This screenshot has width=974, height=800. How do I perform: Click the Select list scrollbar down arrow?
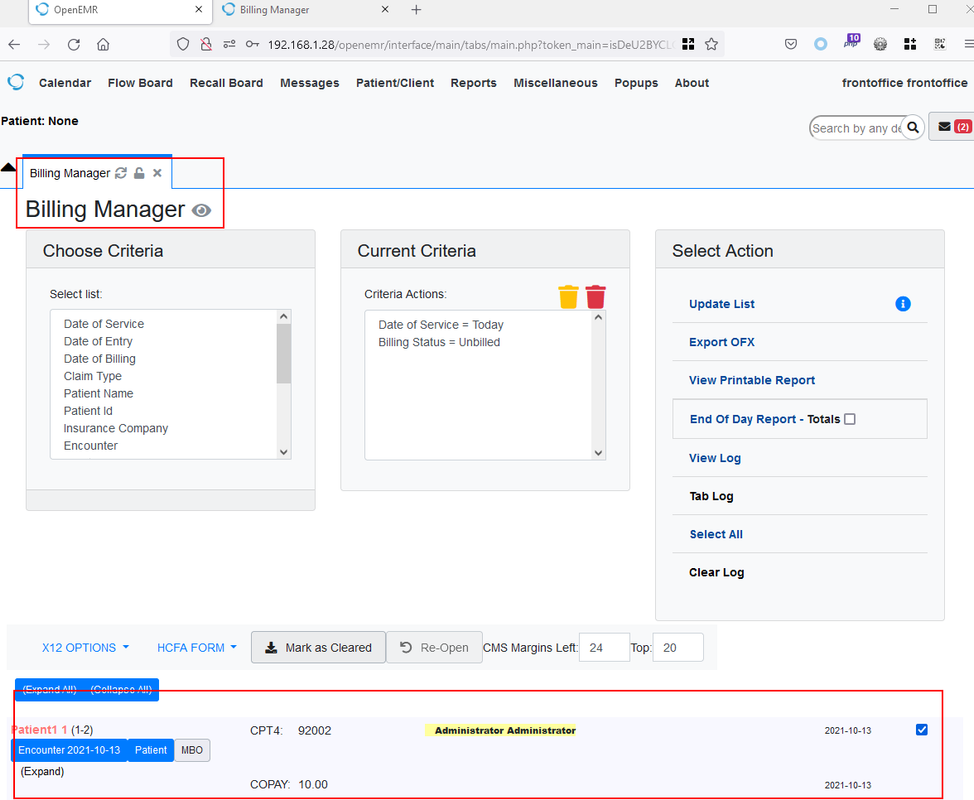coord(284,452)
